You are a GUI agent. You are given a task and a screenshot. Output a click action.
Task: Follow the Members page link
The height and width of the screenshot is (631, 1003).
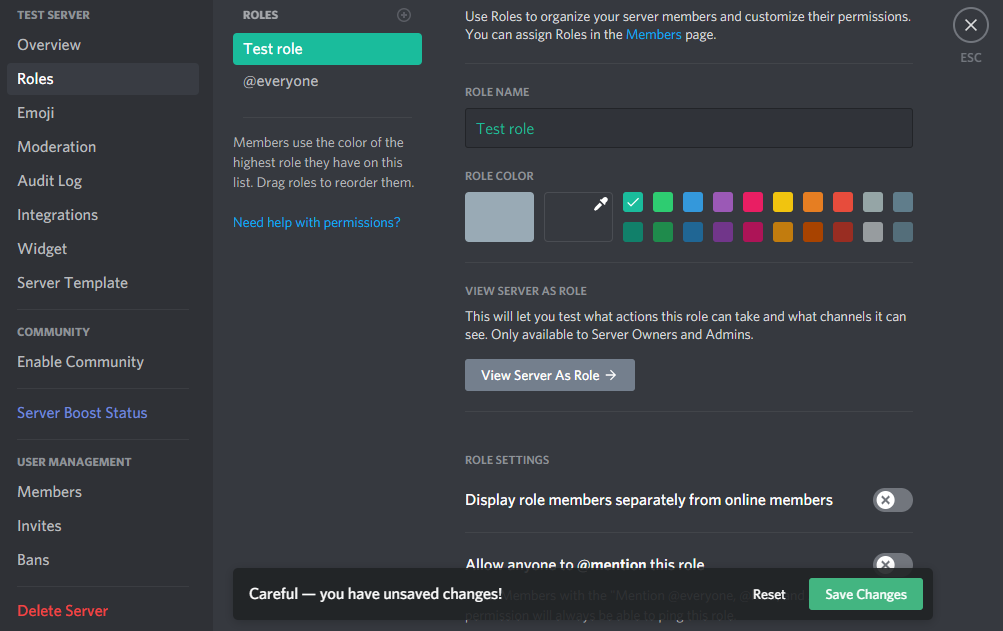[653, 35]
